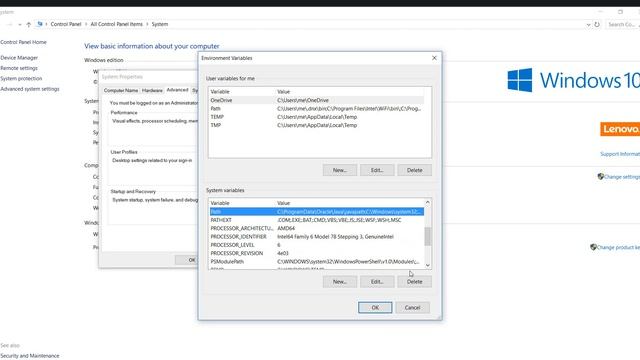The image size is (640, 360).
Task: Select PROCESSOR_REVISION system variable row
Action: click(x=317, y=253)
